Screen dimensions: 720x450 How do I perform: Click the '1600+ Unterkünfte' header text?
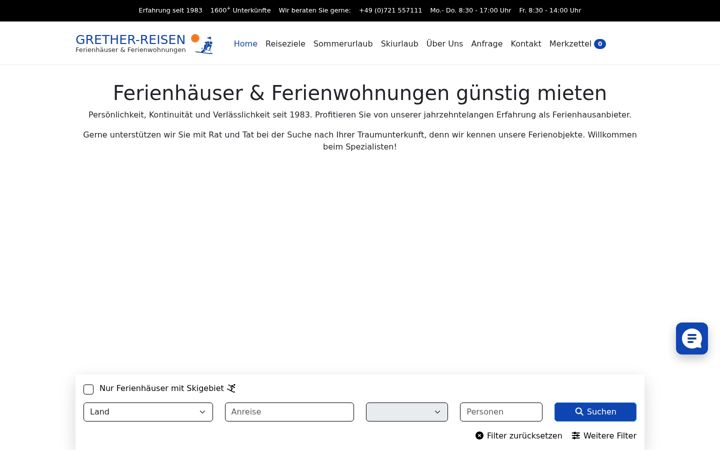[x=241, y=11]
